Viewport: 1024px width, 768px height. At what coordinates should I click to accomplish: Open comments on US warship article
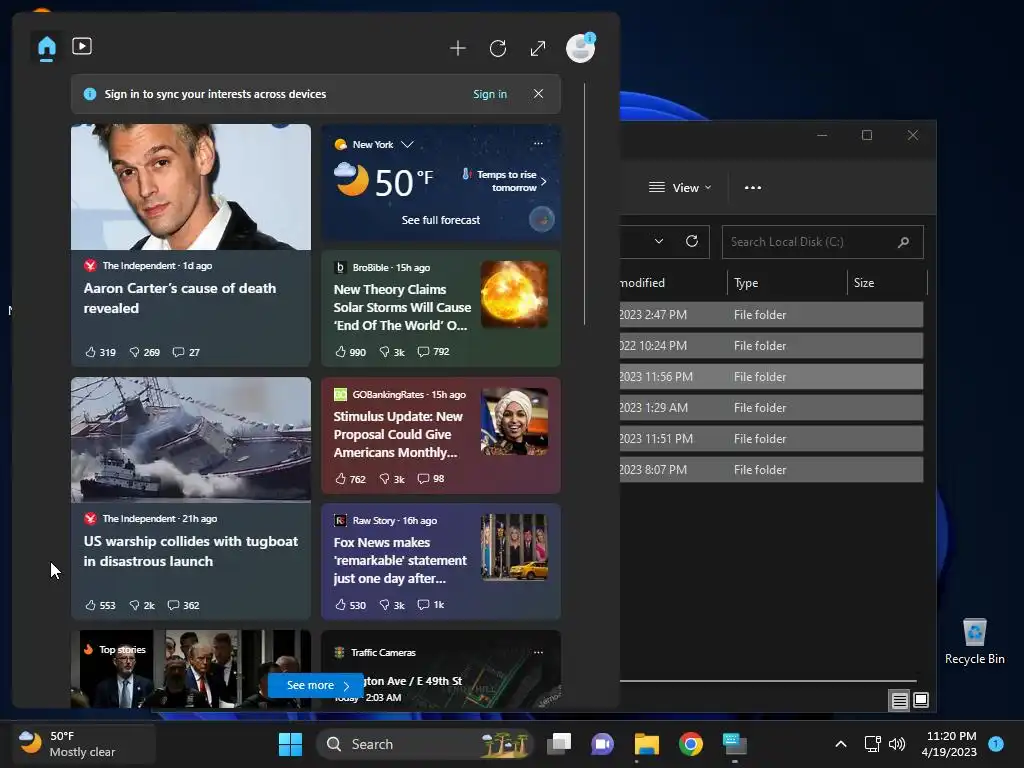tap(183, 605)
